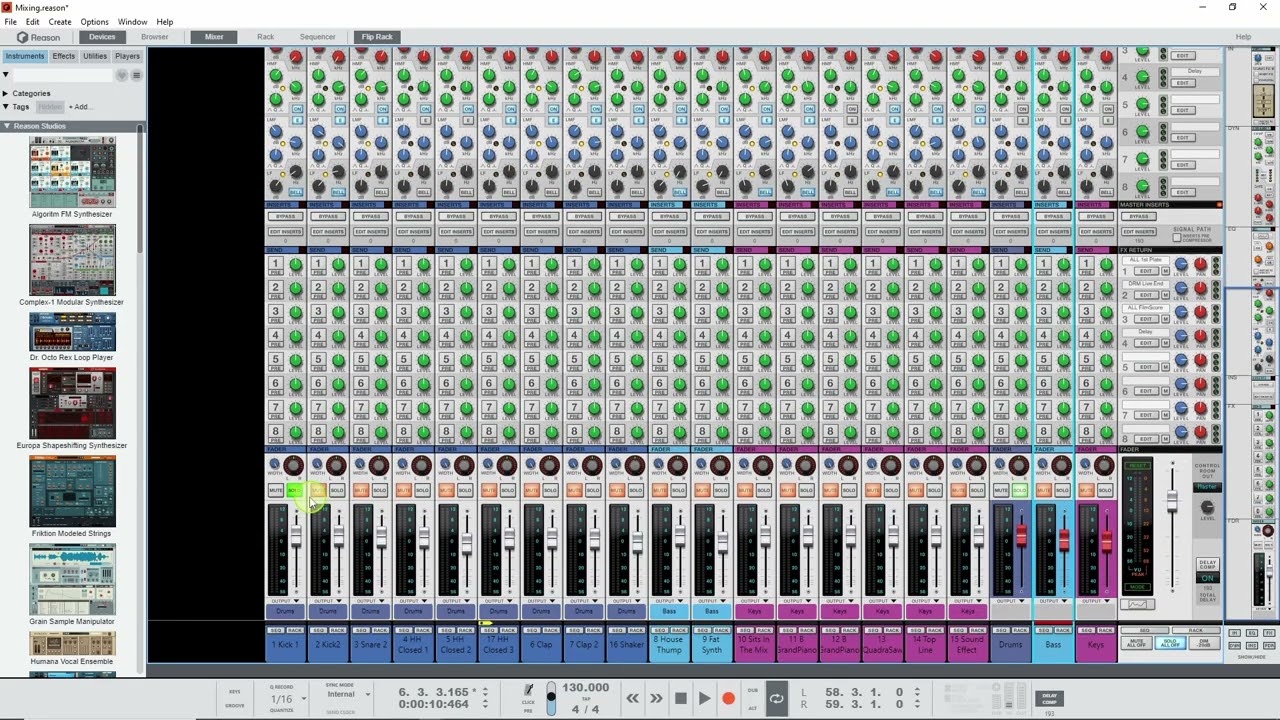Image resolution: width=1280 pixels, height=720 pixels.
Task: Open the Create menu
Action: [60, 22]
